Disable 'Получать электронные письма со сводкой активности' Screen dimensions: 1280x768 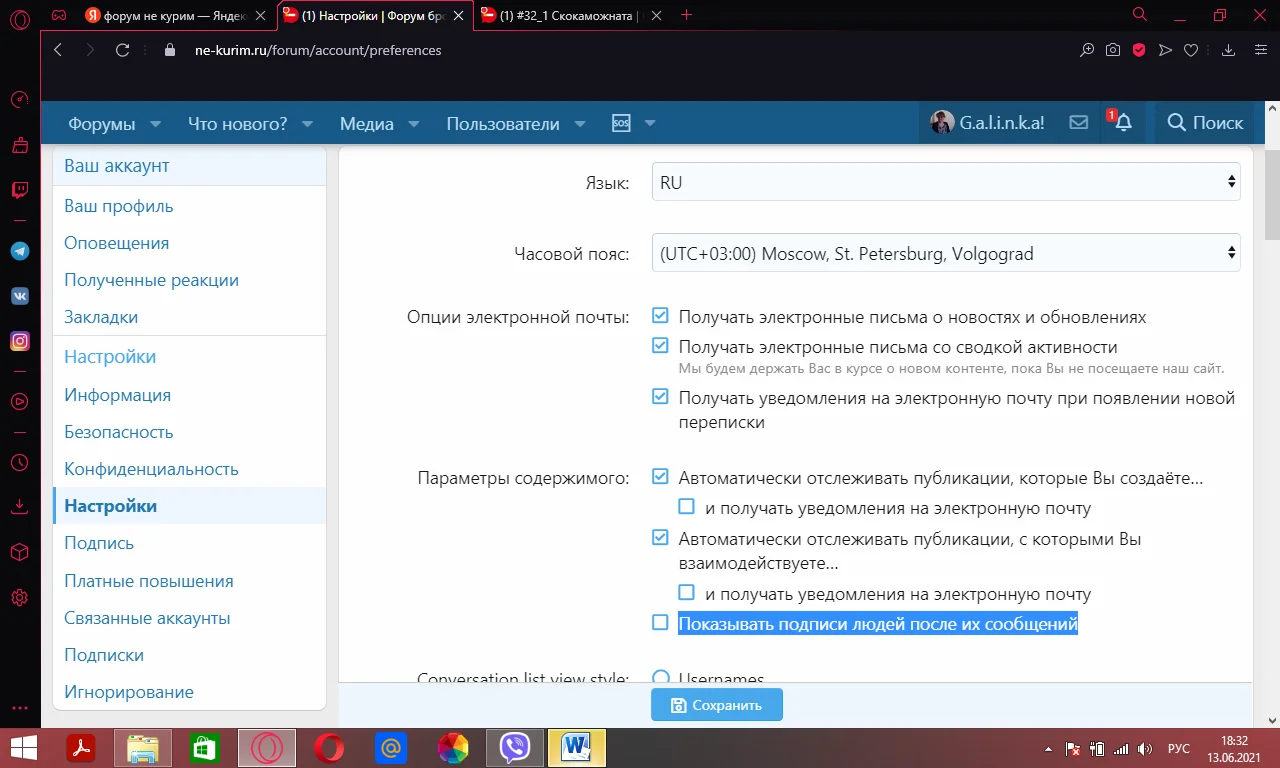660,346
